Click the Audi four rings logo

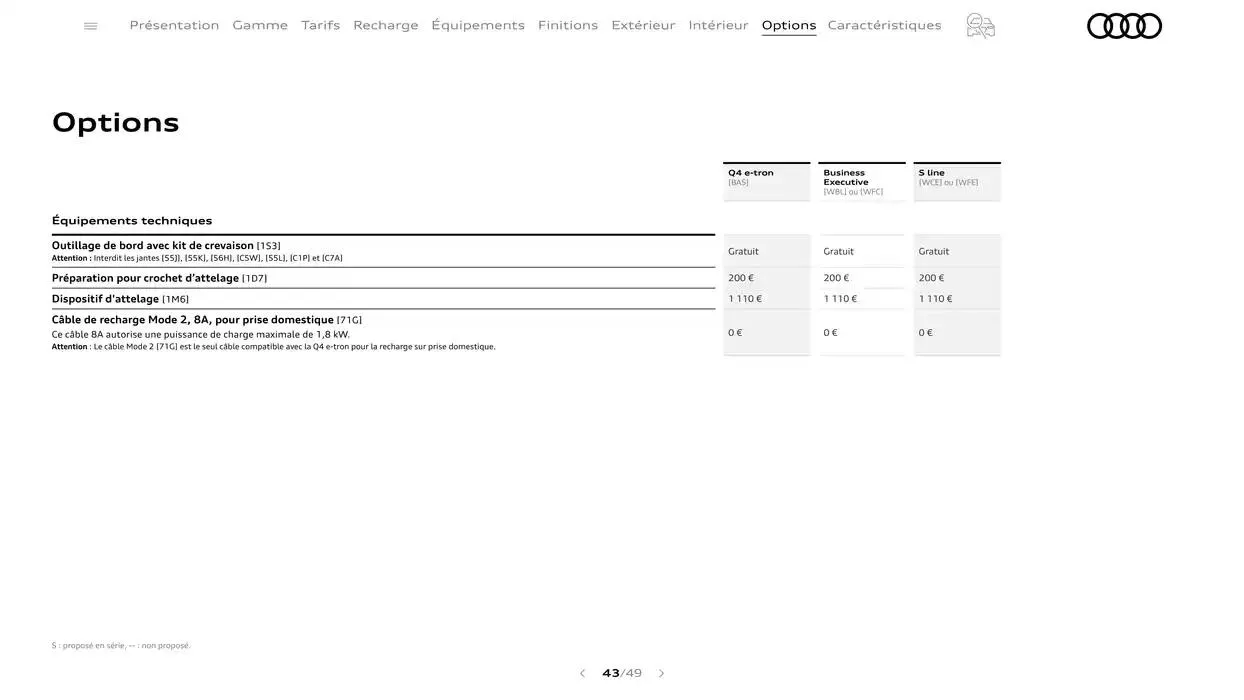tap(1124, 27)
